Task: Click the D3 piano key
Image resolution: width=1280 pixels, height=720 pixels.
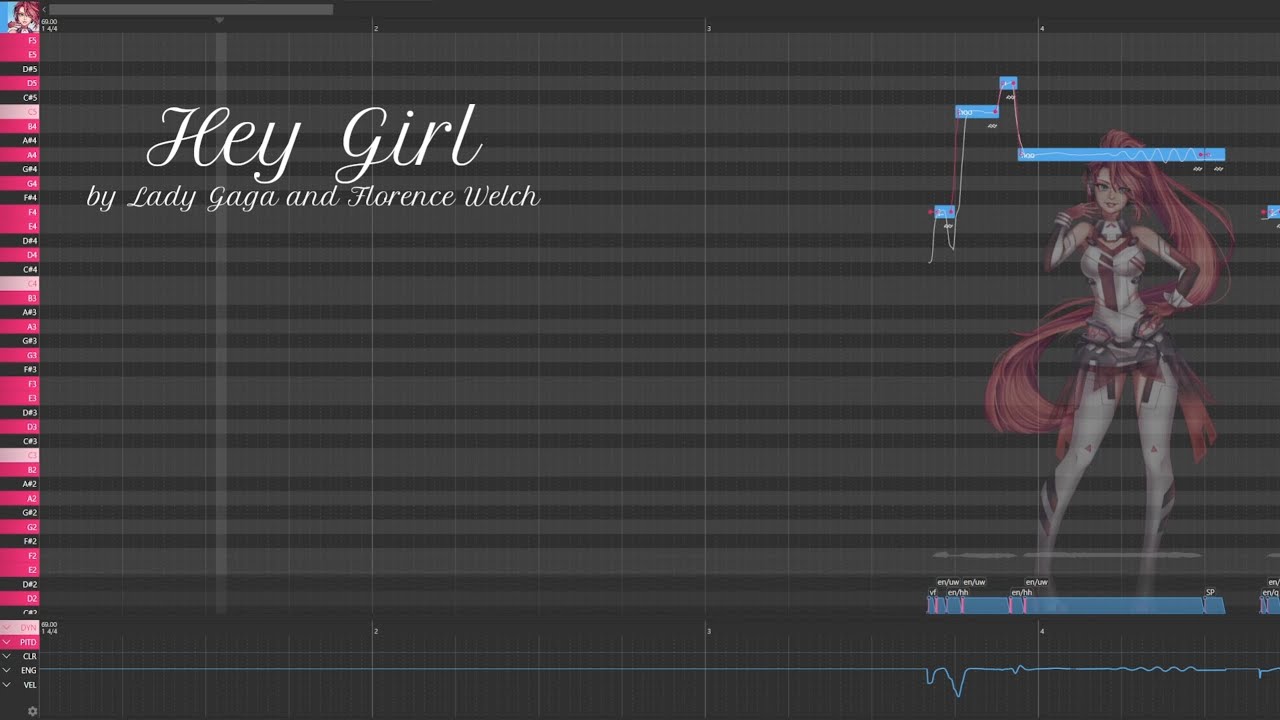Action: point(20,427)
